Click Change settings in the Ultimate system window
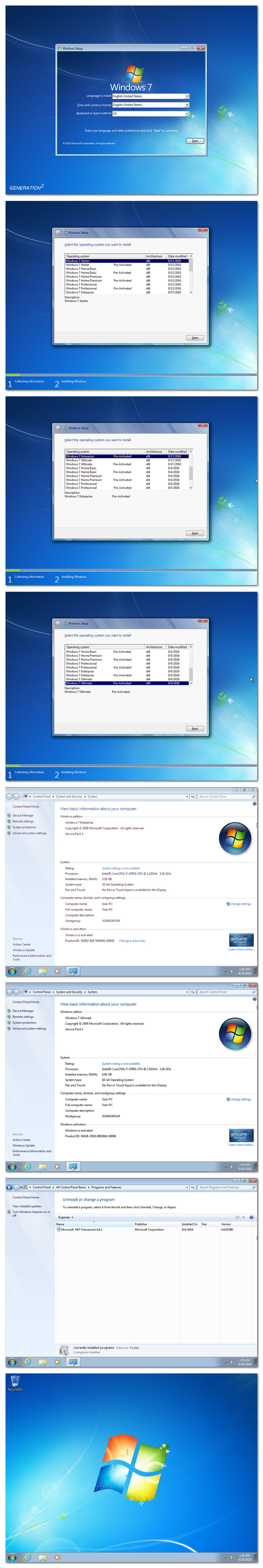Screen dimensions: 263x1568 240,1099
